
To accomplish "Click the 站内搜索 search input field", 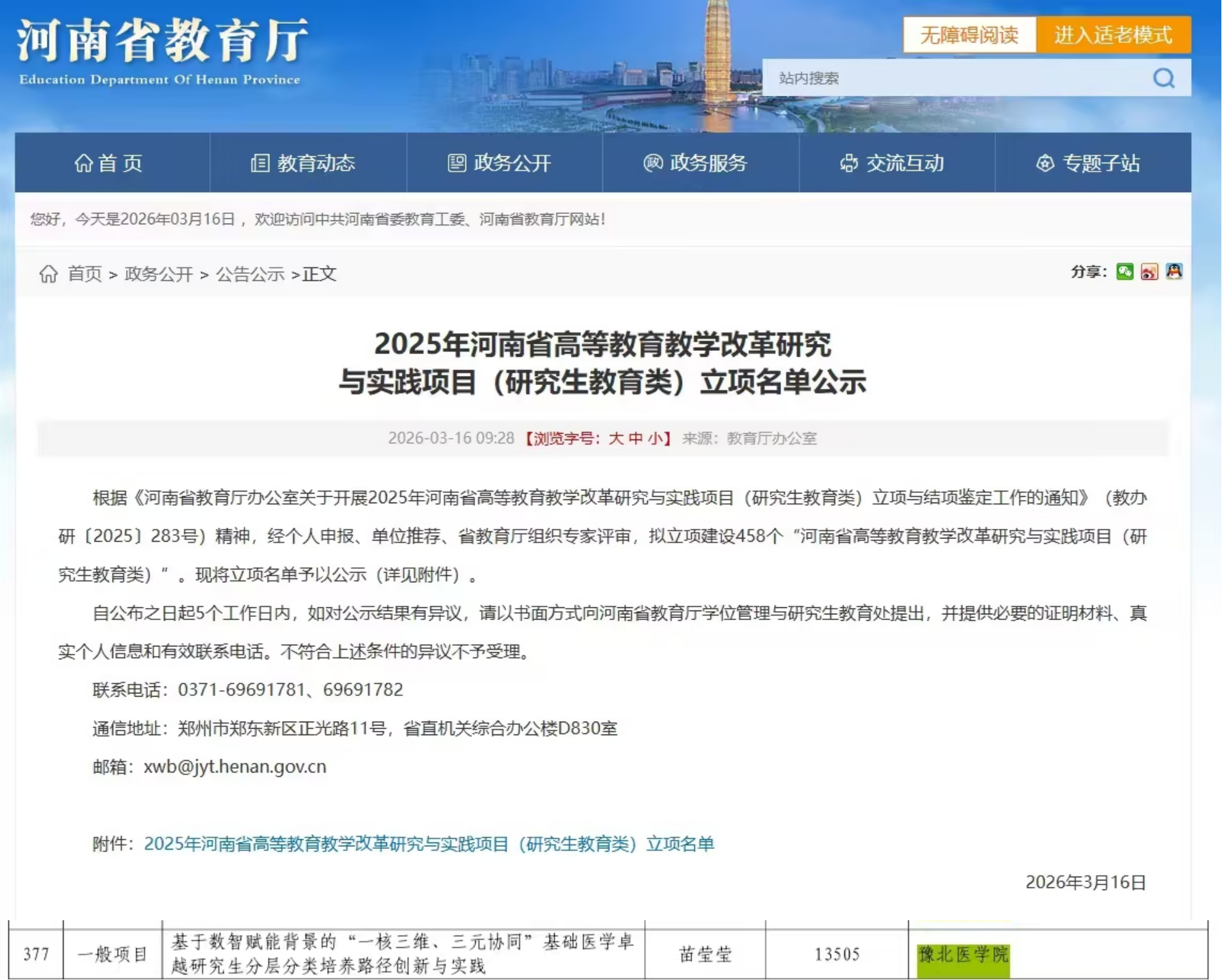I will [958, 78].
